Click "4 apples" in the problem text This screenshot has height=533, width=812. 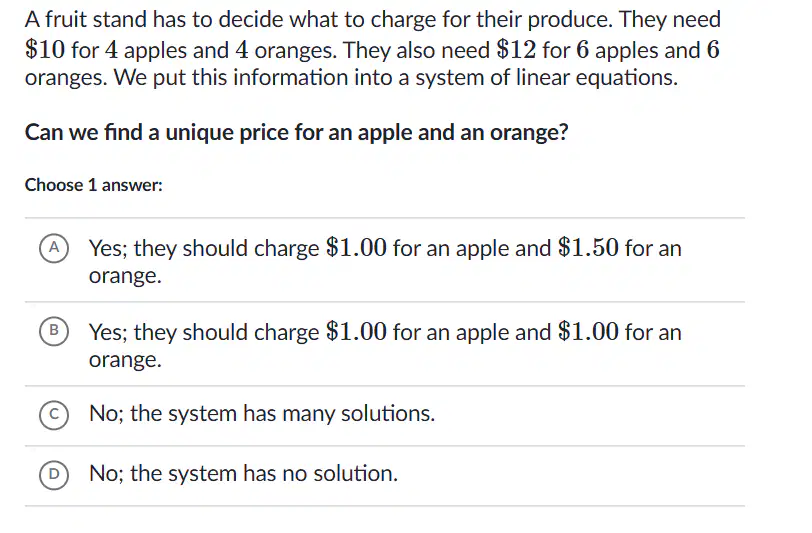146,51
